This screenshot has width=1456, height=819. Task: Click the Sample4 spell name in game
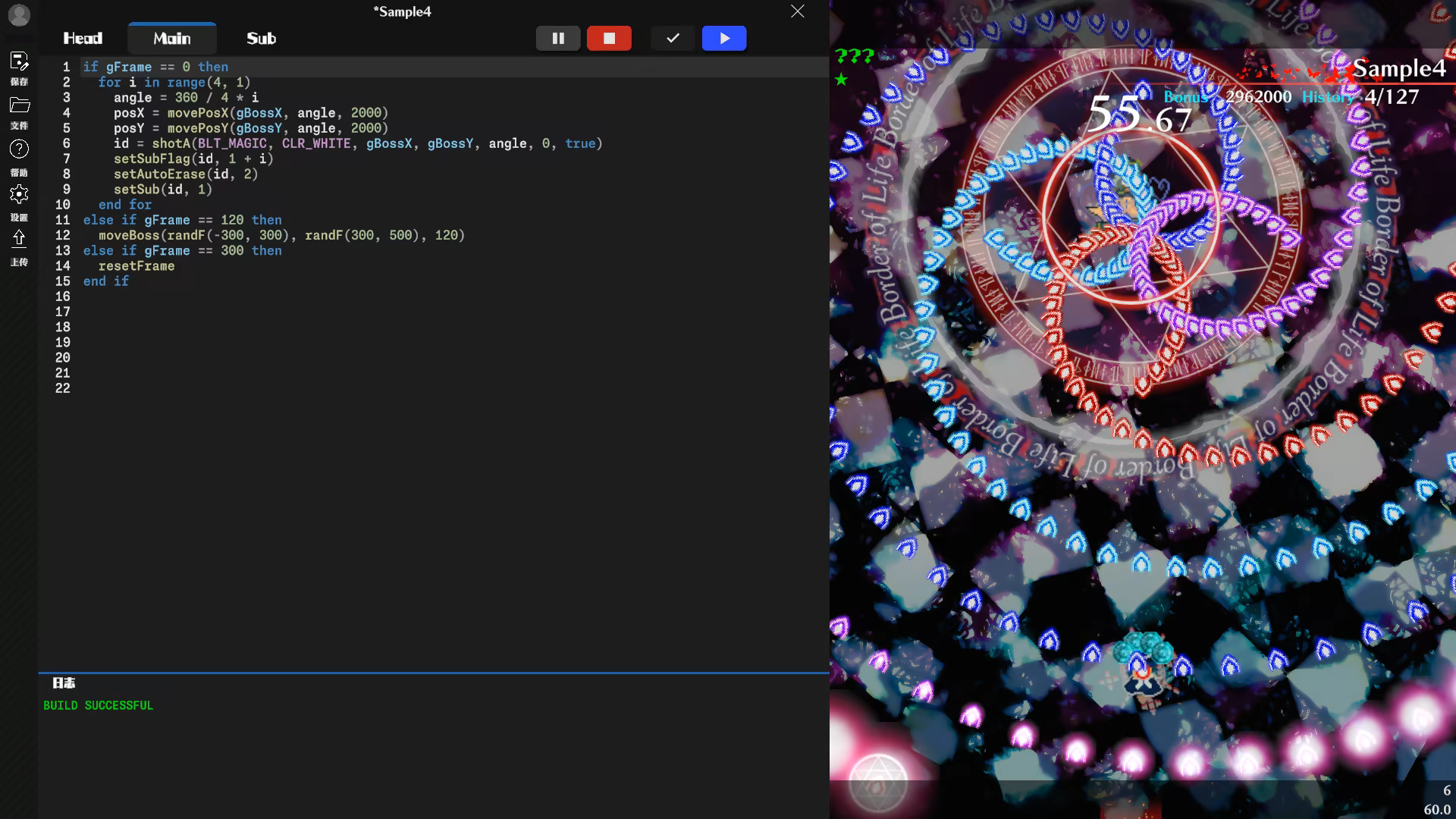click(1399, 68)
